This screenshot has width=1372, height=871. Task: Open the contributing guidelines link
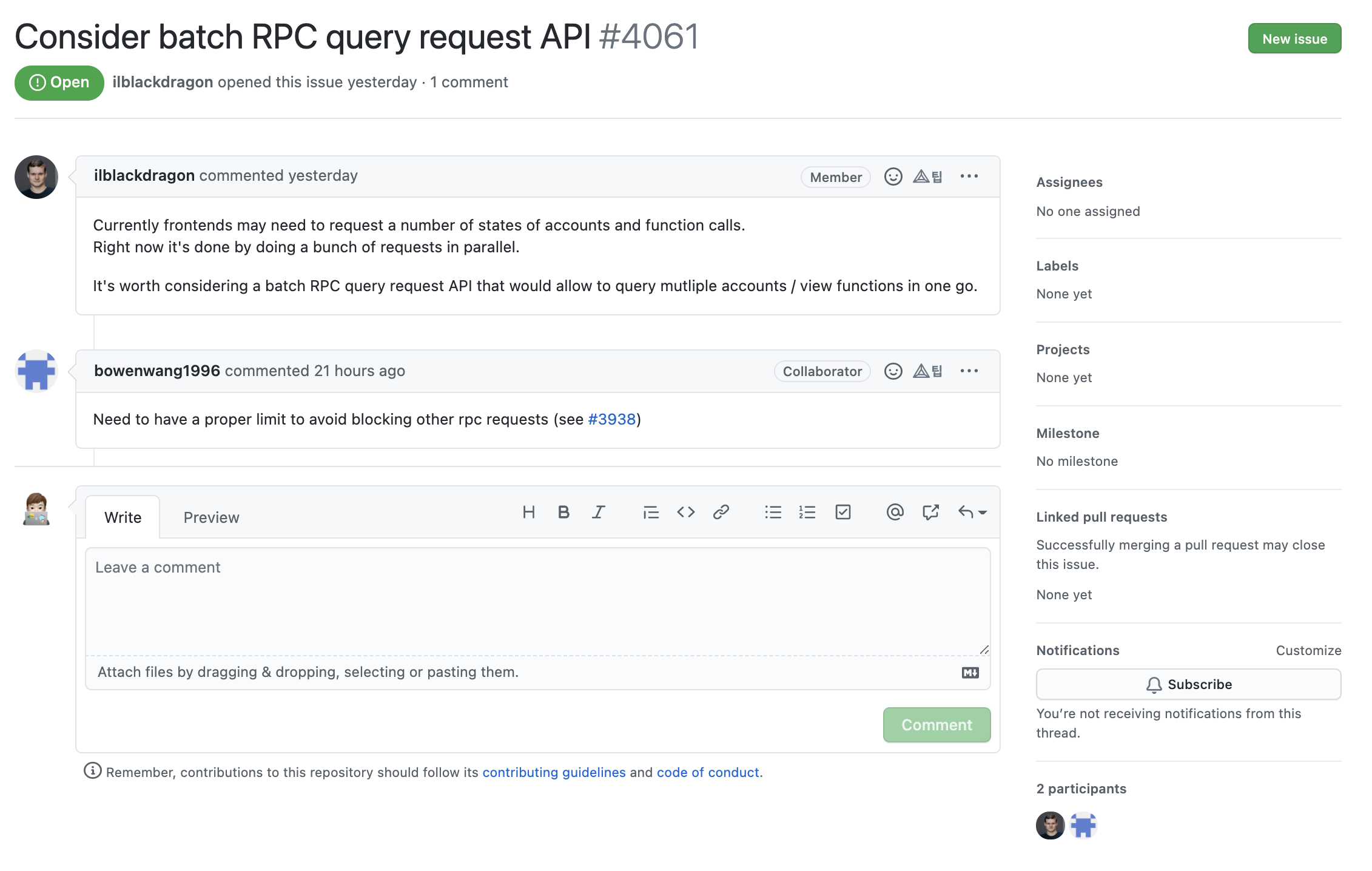pos(553,773)
